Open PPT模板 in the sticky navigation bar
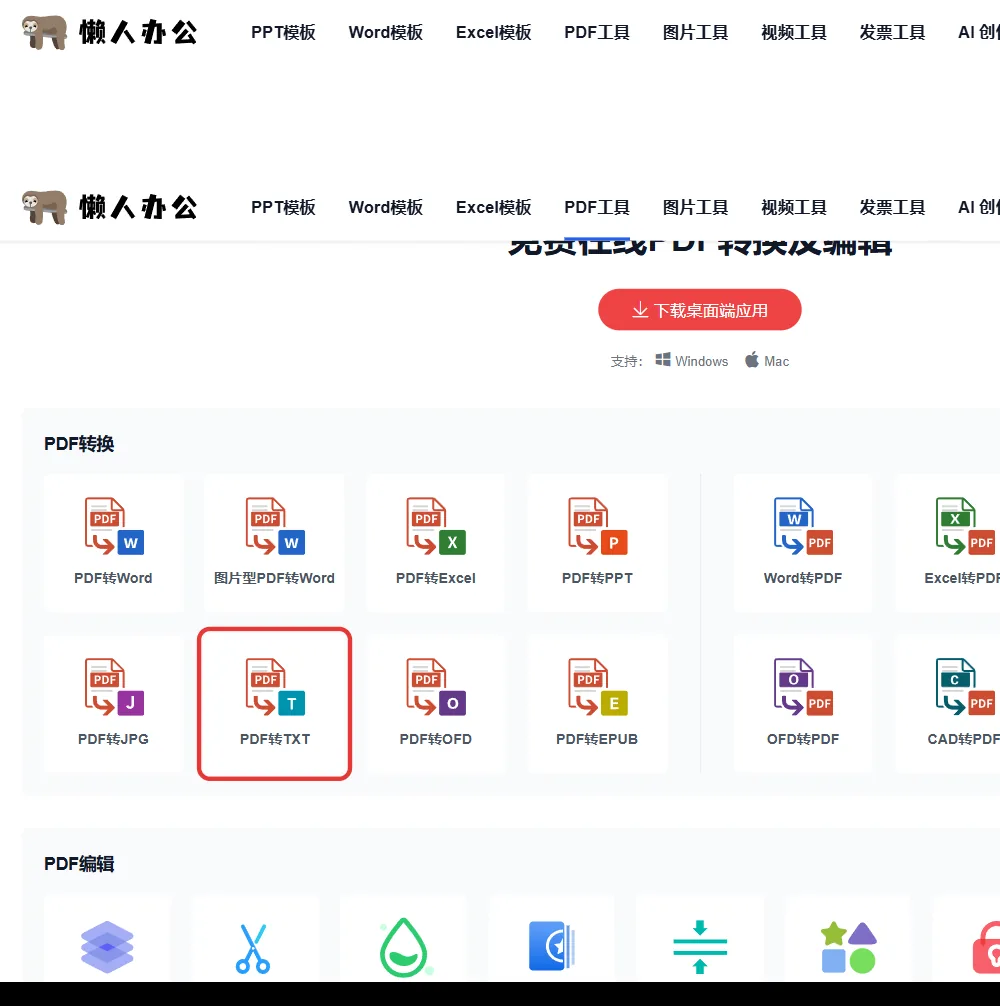This screenshot has height=1006, width=1000. coord(283,207)
